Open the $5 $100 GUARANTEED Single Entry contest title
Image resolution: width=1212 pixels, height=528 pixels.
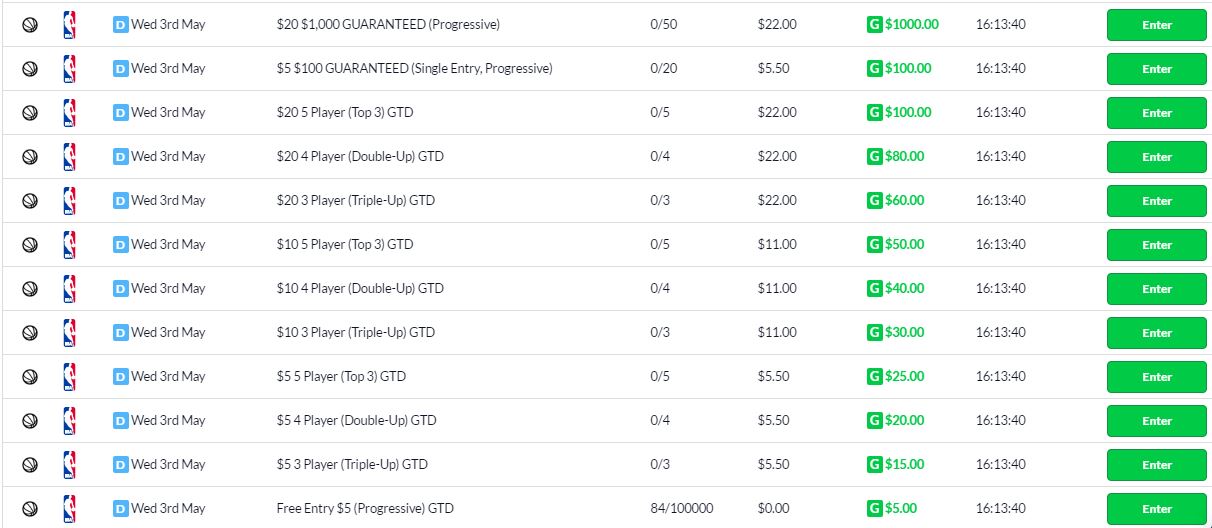pyautogui.click(x=414, y=69)
